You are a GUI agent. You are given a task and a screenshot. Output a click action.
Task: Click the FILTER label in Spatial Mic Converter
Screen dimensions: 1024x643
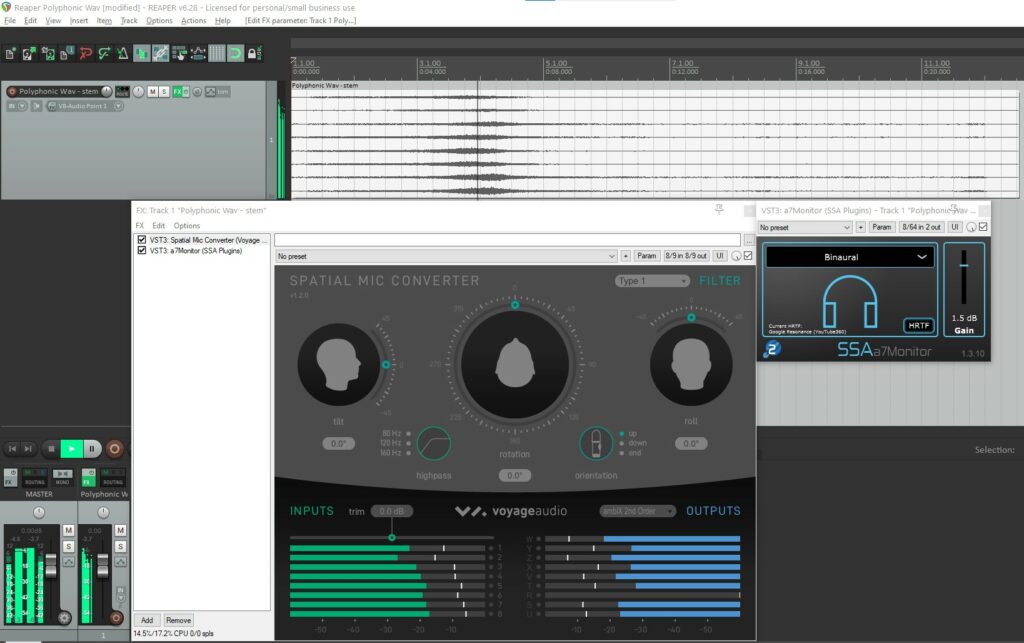720,281
